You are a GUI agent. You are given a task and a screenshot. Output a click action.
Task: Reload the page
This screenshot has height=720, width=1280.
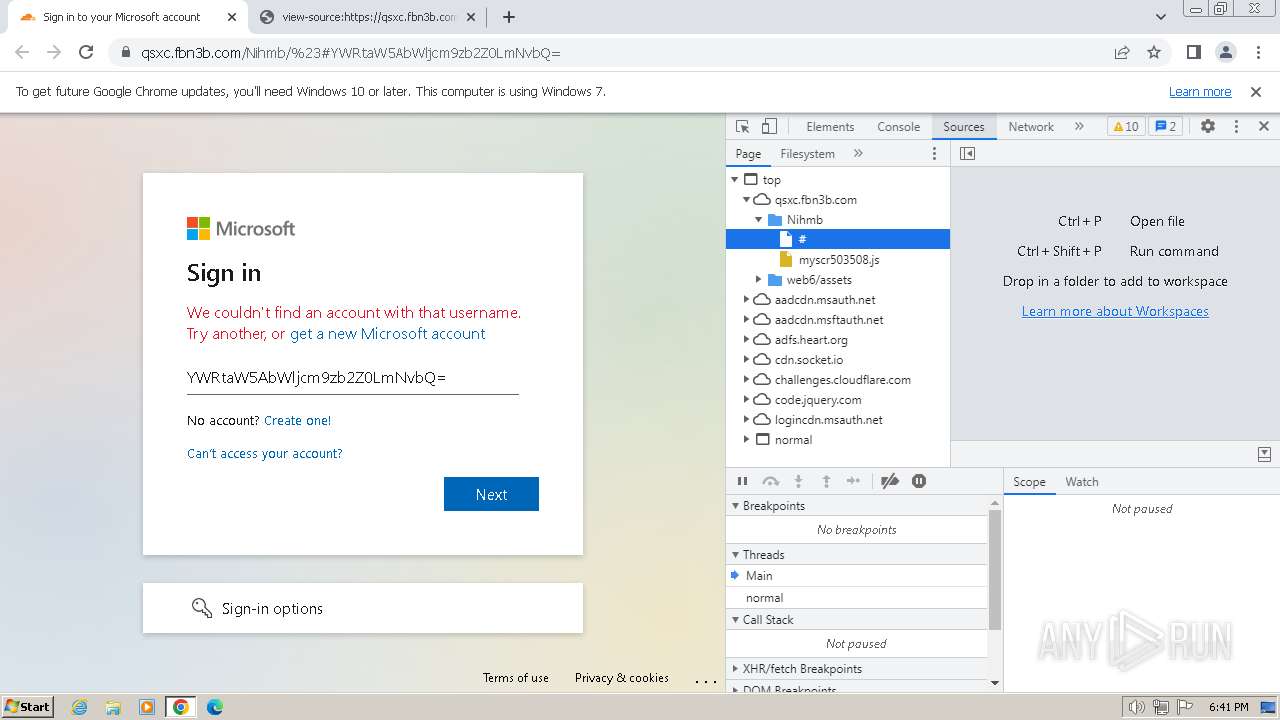(x=86, y=52)
